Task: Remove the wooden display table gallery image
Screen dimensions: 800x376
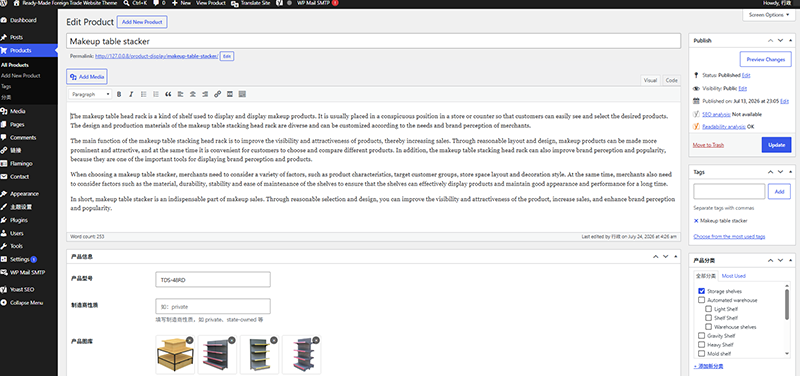Action: [190, 340]
